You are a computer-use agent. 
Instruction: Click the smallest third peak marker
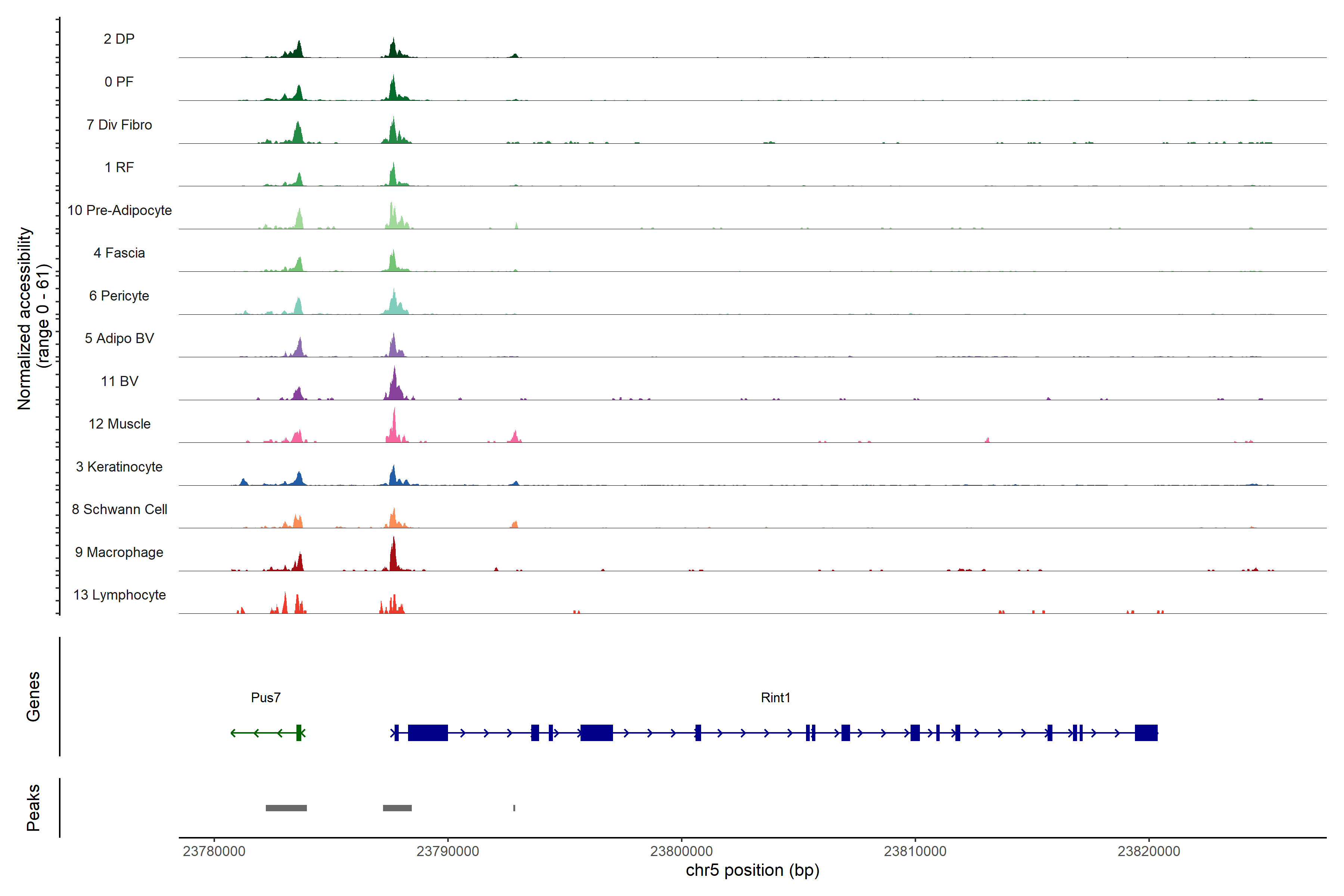[514, 808]
